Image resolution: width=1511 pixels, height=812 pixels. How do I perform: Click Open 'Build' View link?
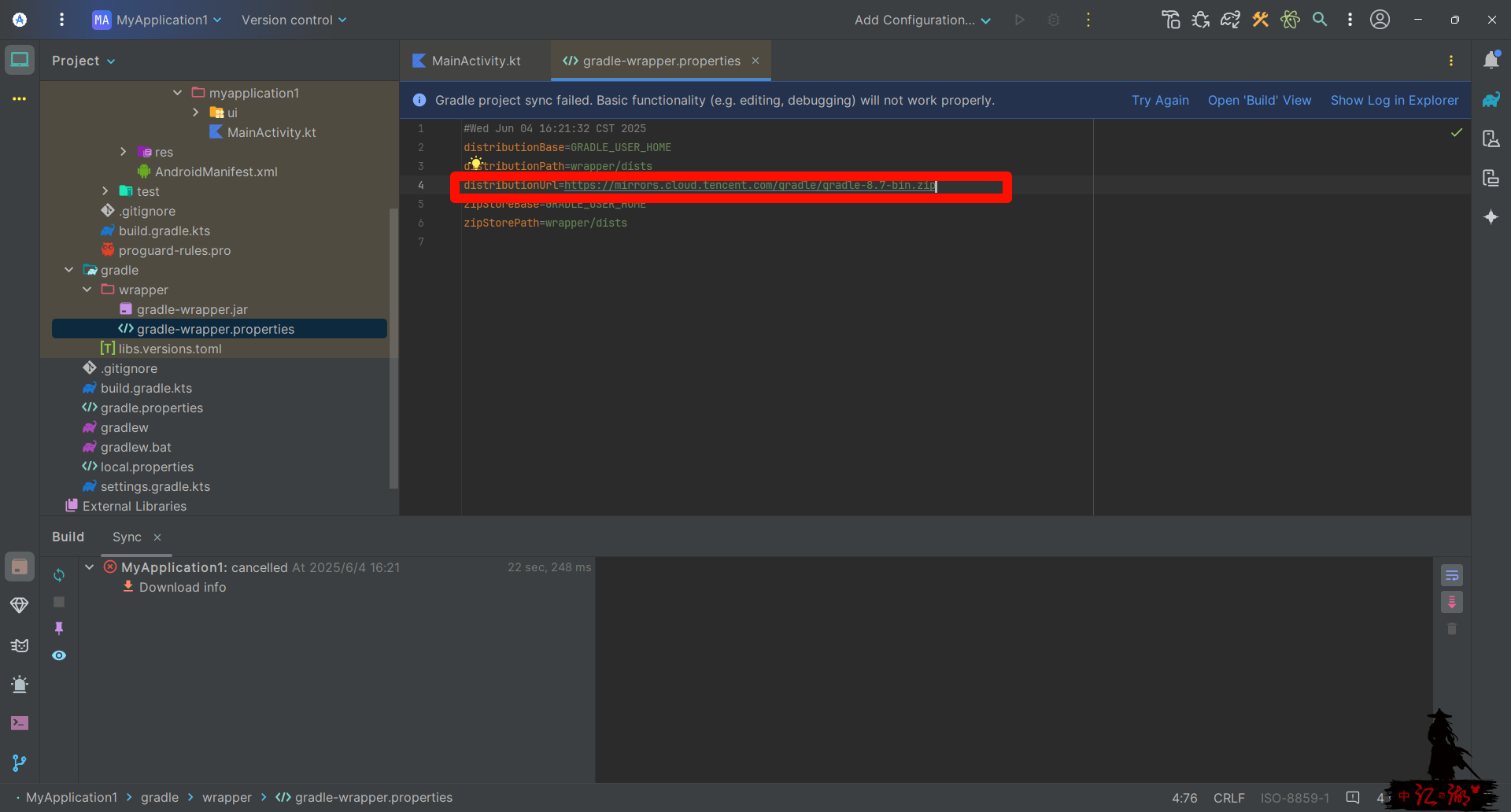1259,100
